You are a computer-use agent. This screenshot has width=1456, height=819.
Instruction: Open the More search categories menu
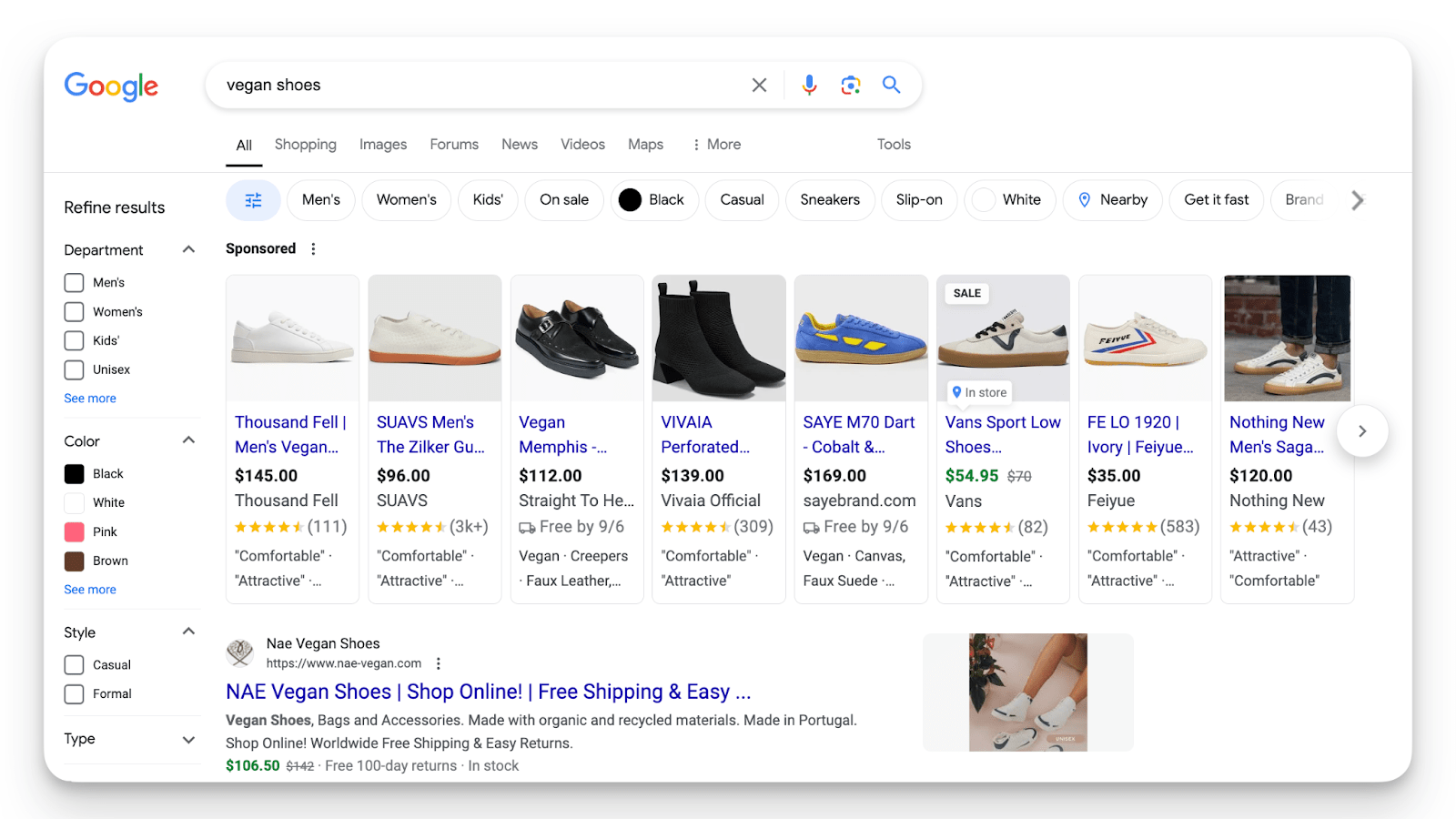click(716, 145)
